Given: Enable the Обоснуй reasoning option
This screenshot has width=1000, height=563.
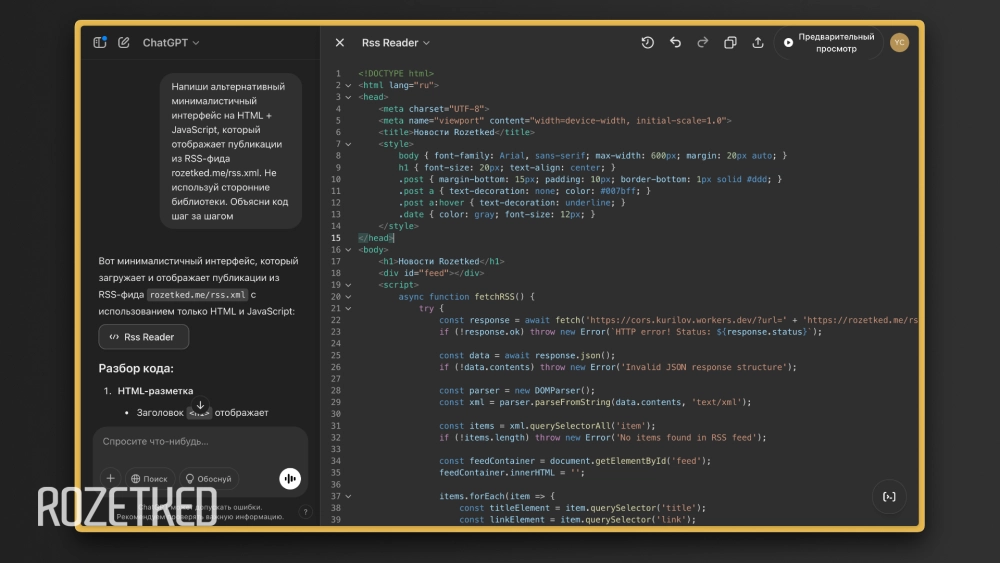Looking at the screenshot, I should pos(208,479).
